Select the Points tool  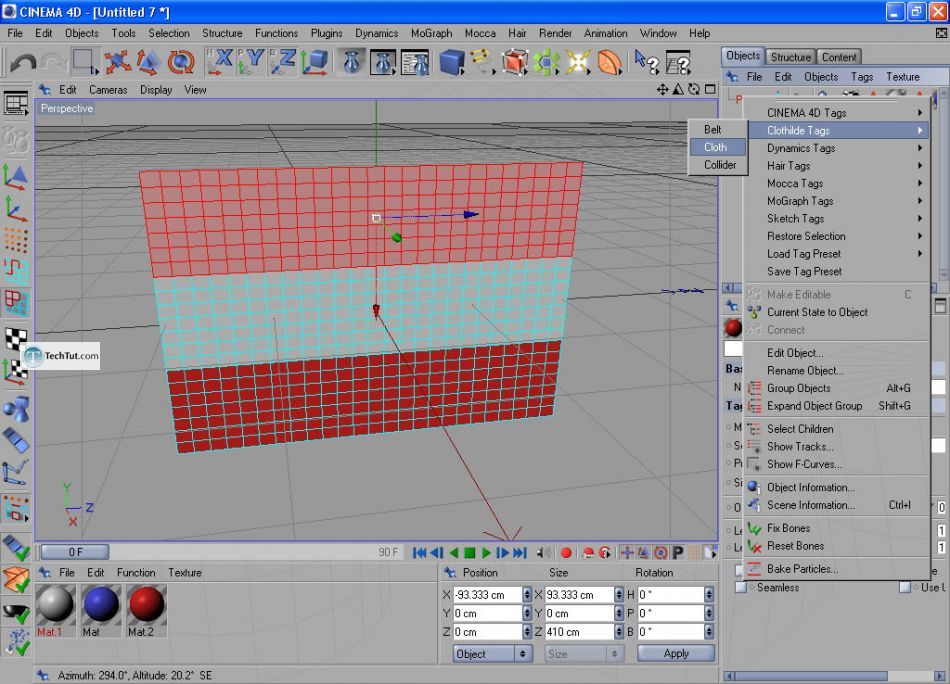tap(16, 241)
